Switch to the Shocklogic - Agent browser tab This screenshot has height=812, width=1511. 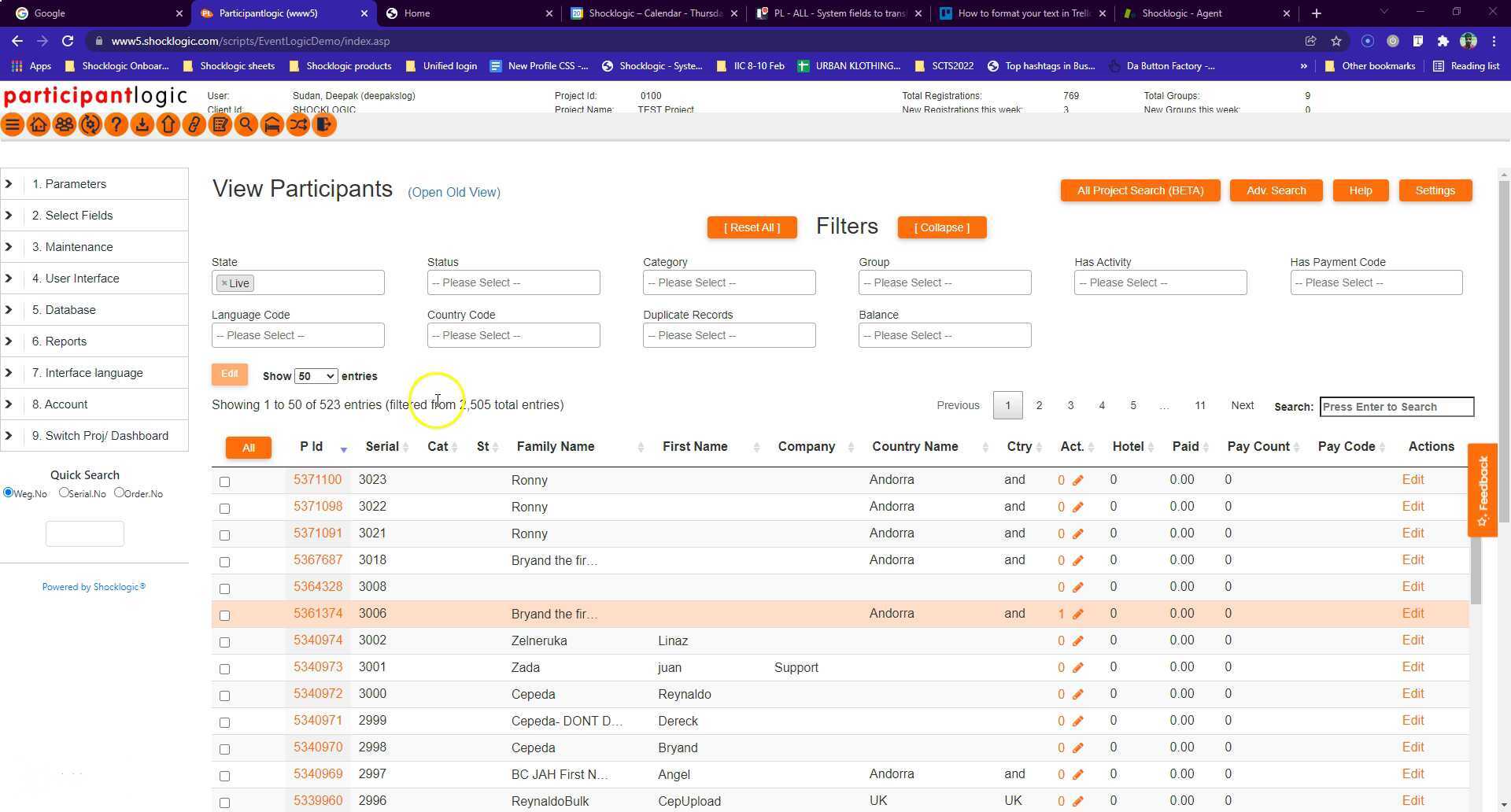click(x=1181, y=13)
